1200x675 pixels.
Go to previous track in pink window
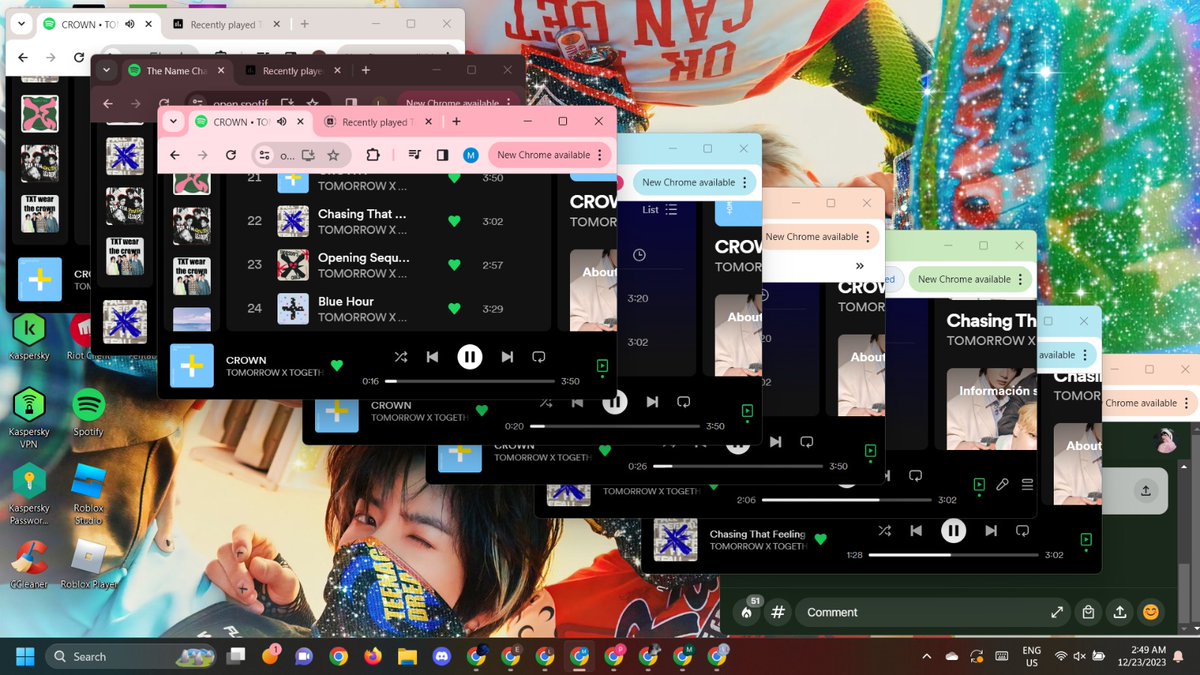coord(432,356)
